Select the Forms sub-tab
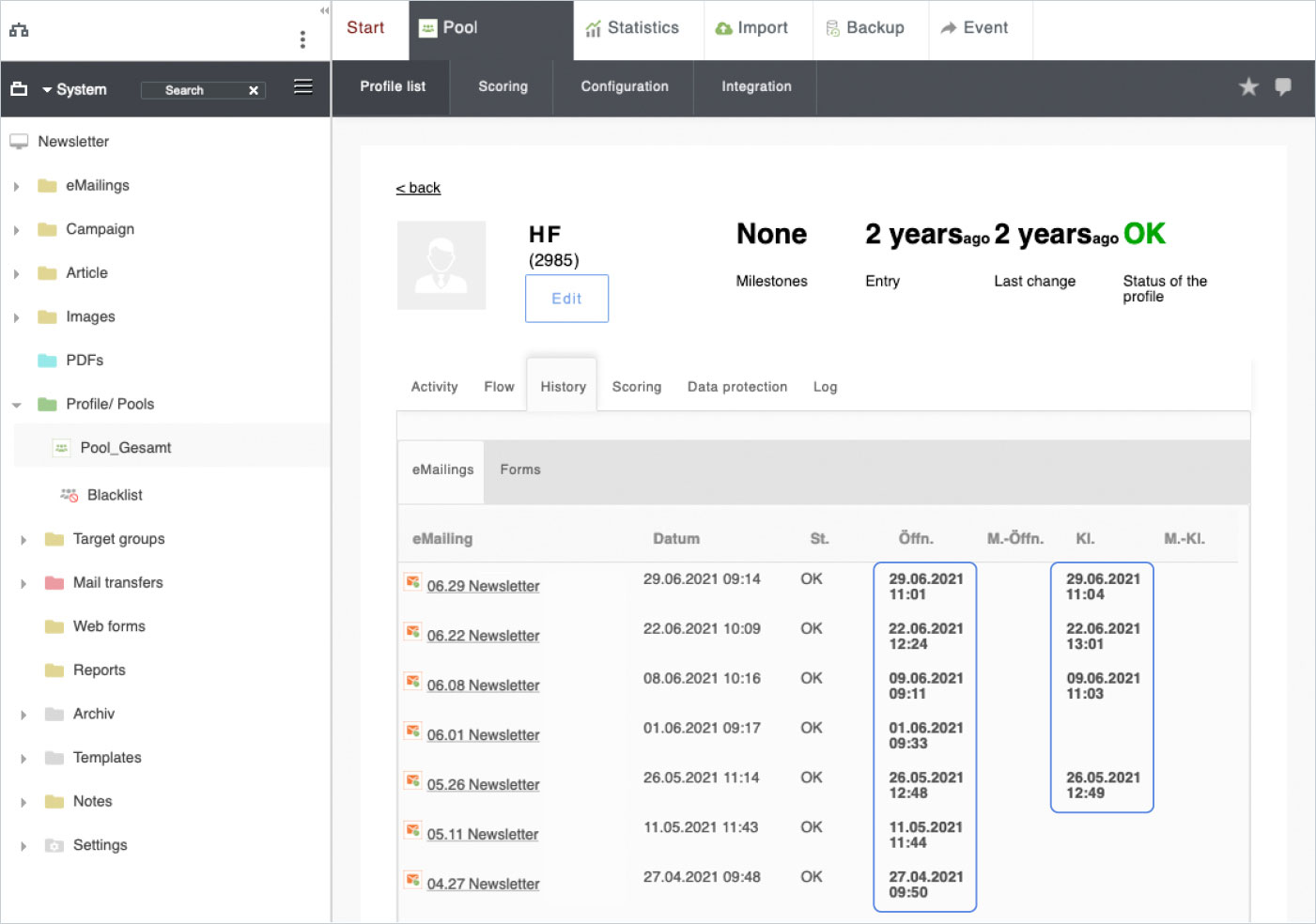The width and height of the screenshot is (1316, 924). [x=519, y=470]
